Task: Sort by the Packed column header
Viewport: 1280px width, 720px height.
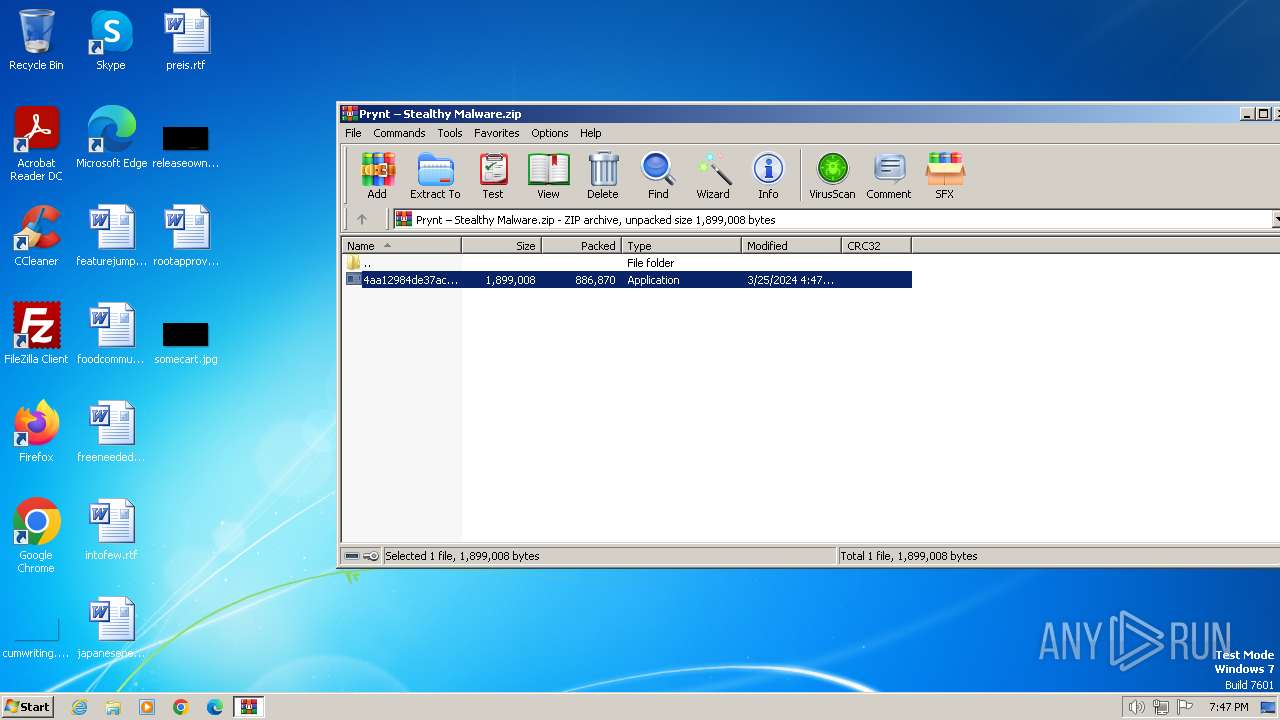Action: point(581,245)
